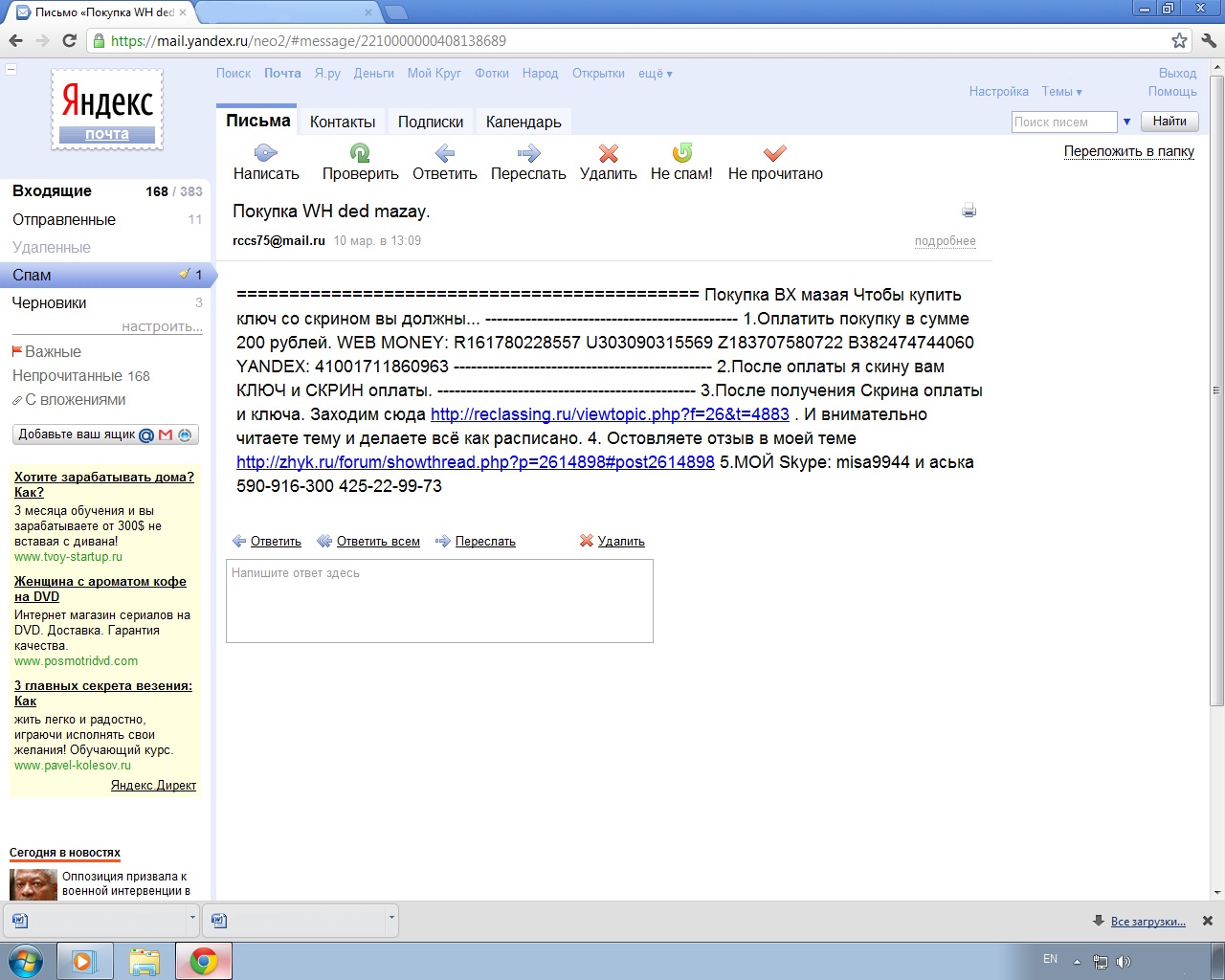Click the red X Удалить toolbar icon
1225x980 pixels.
tap(608, 153)
